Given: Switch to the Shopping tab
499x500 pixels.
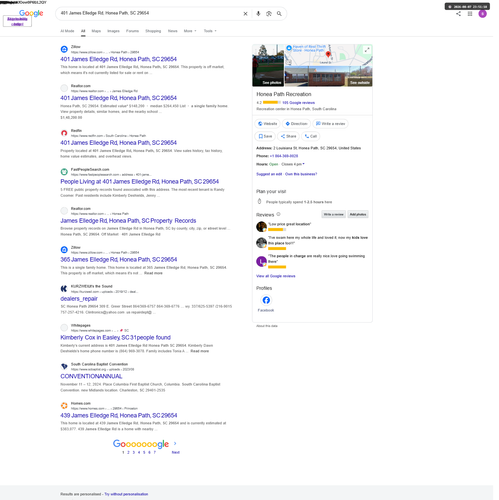Looking at the screenshot, I should (153, 31).
